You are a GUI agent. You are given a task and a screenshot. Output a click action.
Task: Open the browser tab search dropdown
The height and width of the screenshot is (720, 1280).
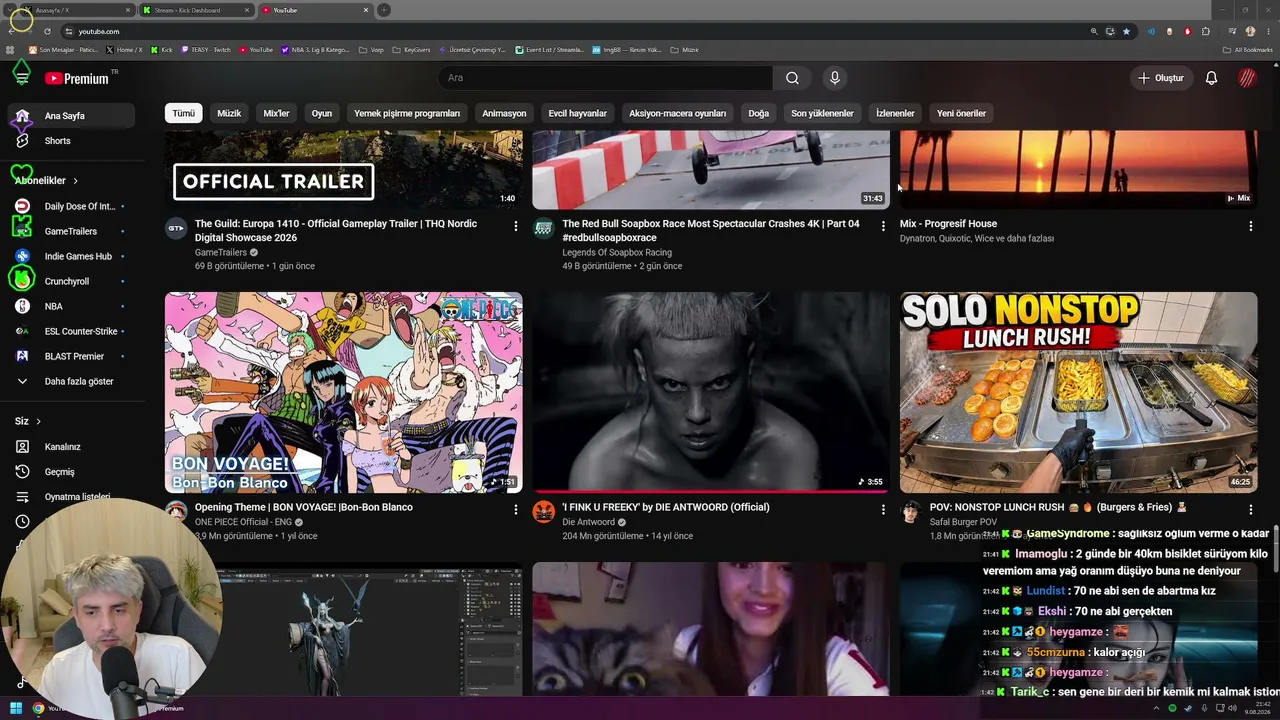point(11,10)
